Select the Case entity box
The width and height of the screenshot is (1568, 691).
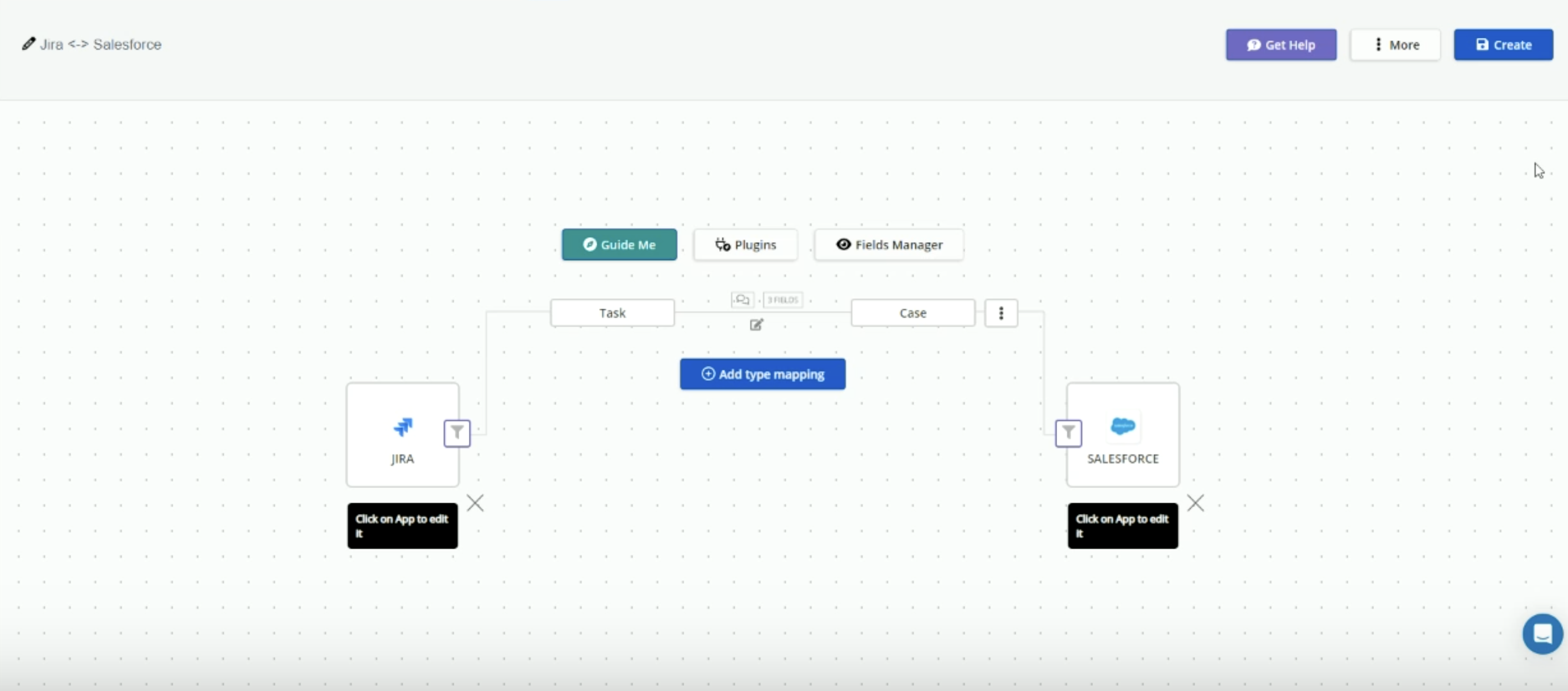912,313
